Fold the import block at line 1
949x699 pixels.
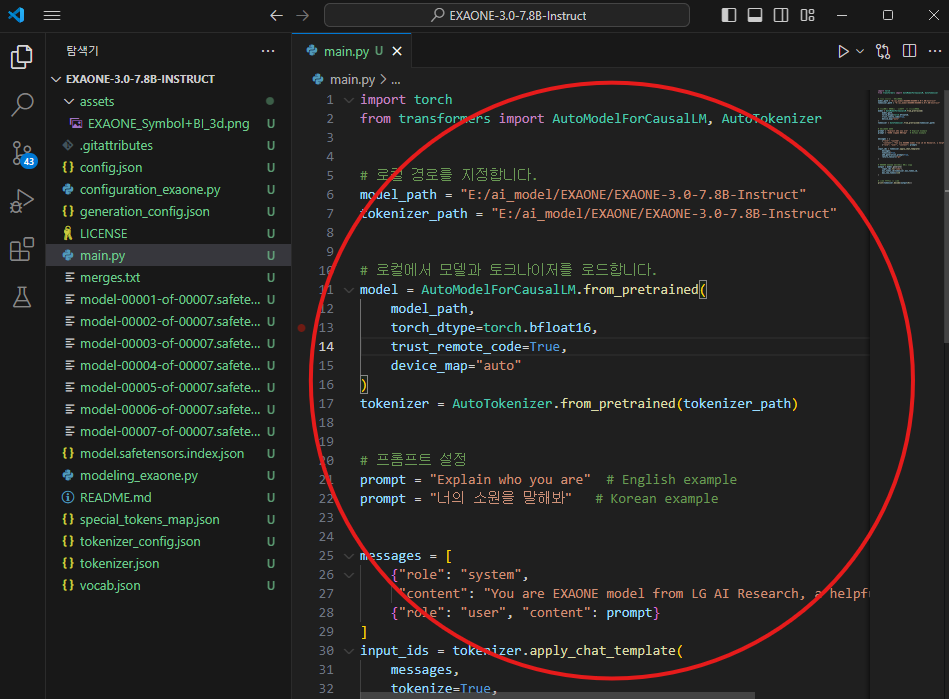click(x=349, y=100)
